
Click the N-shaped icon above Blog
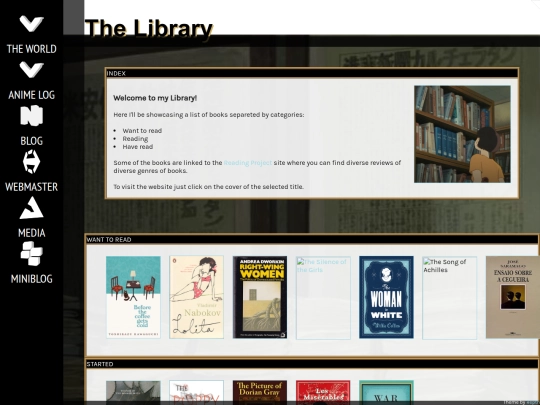coord(31,115)
